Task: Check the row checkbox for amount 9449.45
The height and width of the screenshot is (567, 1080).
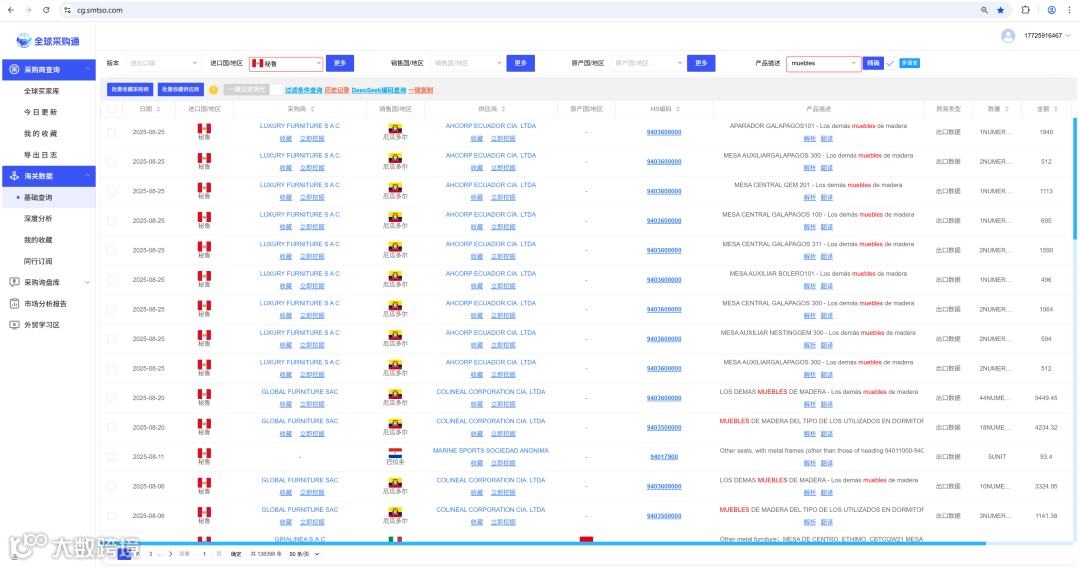Action: pos(112,398)
